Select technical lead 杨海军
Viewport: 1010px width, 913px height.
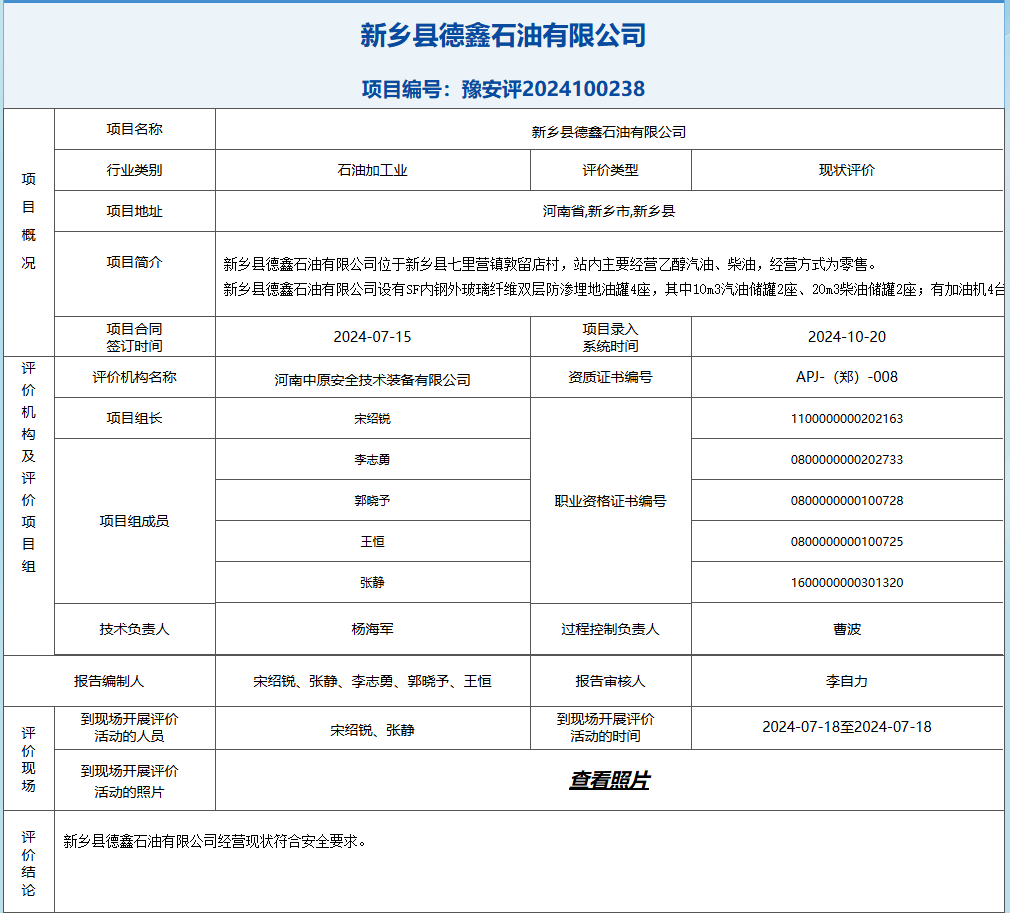click(372, 629)
